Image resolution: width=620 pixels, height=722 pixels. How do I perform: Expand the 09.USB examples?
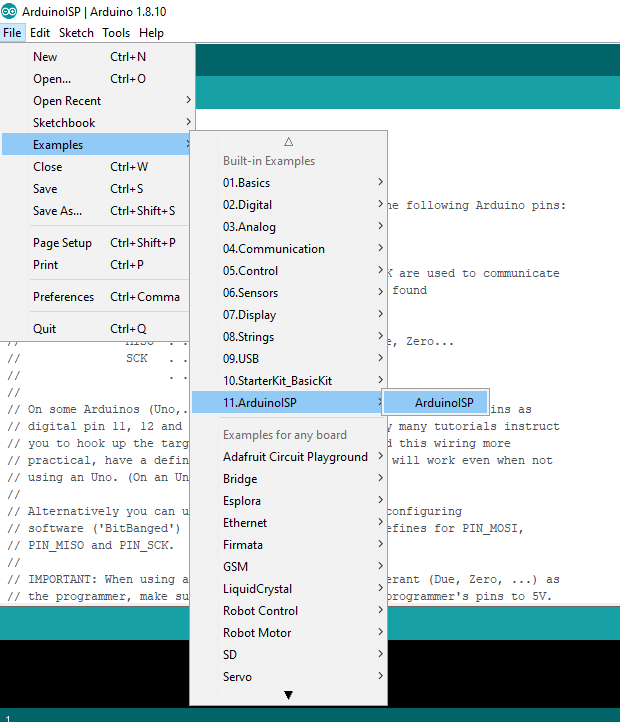[288, 359]
